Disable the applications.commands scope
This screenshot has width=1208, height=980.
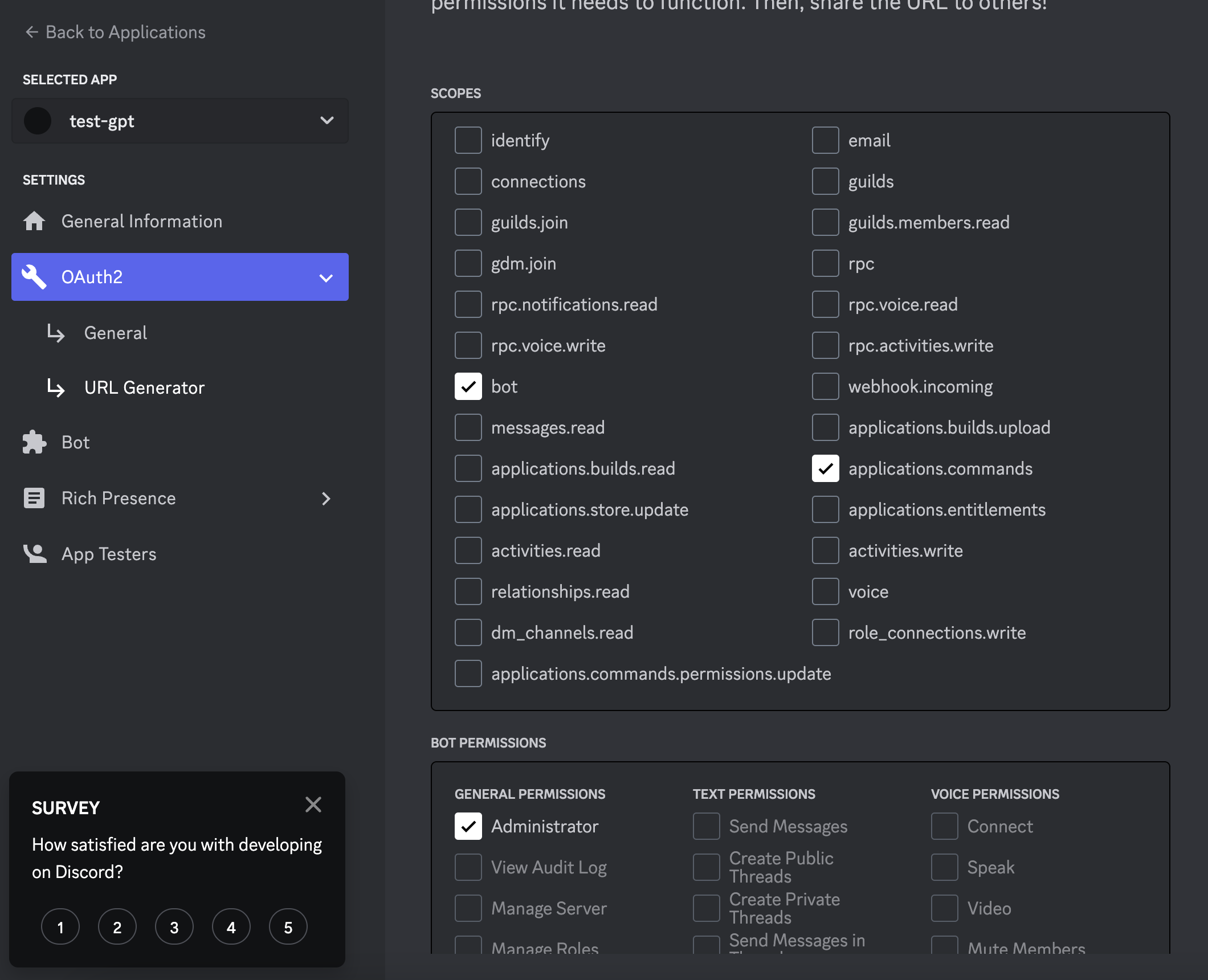pyautogui.click(x=825, y=469)
